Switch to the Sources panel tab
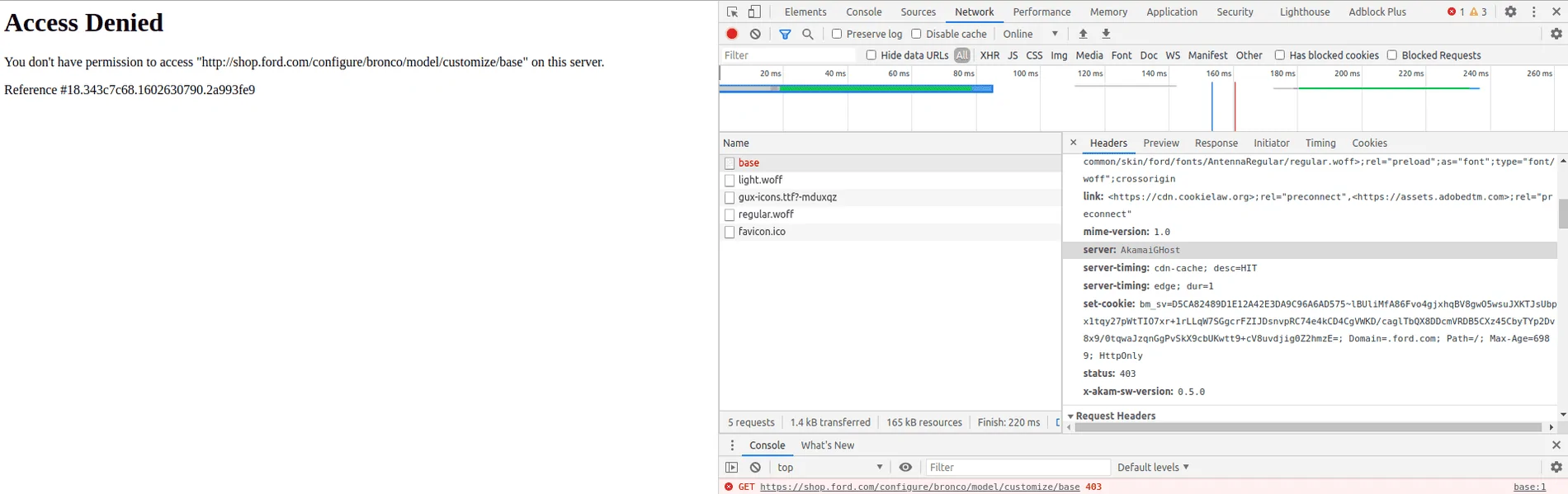The image size is (1568, 494). pos(918,12)
